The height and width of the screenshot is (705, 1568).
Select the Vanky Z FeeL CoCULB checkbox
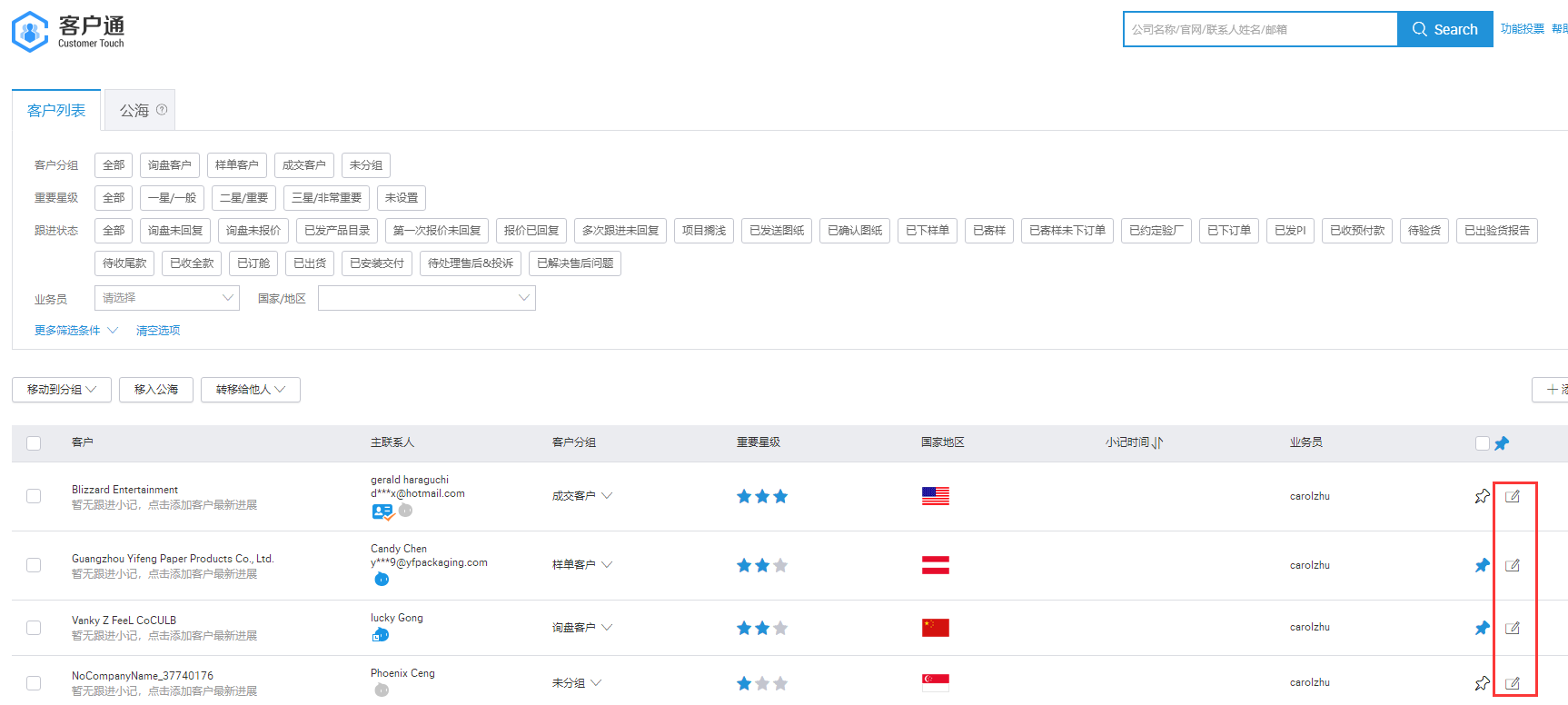34,628
